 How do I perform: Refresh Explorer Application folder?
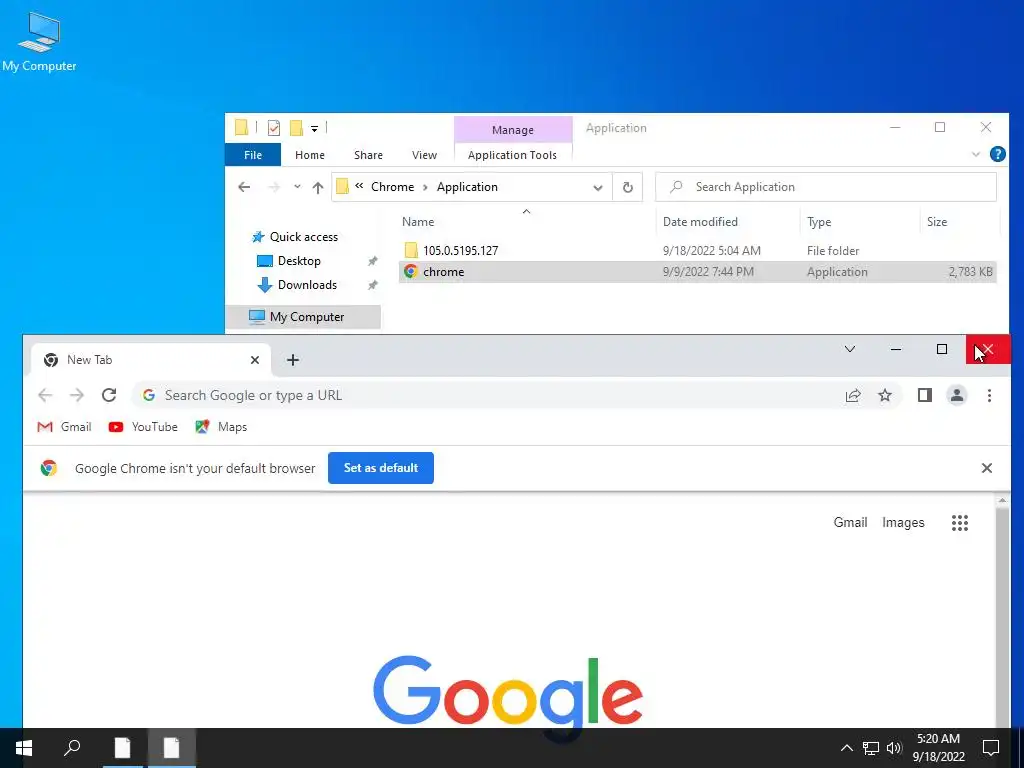[x=628, y=187]
